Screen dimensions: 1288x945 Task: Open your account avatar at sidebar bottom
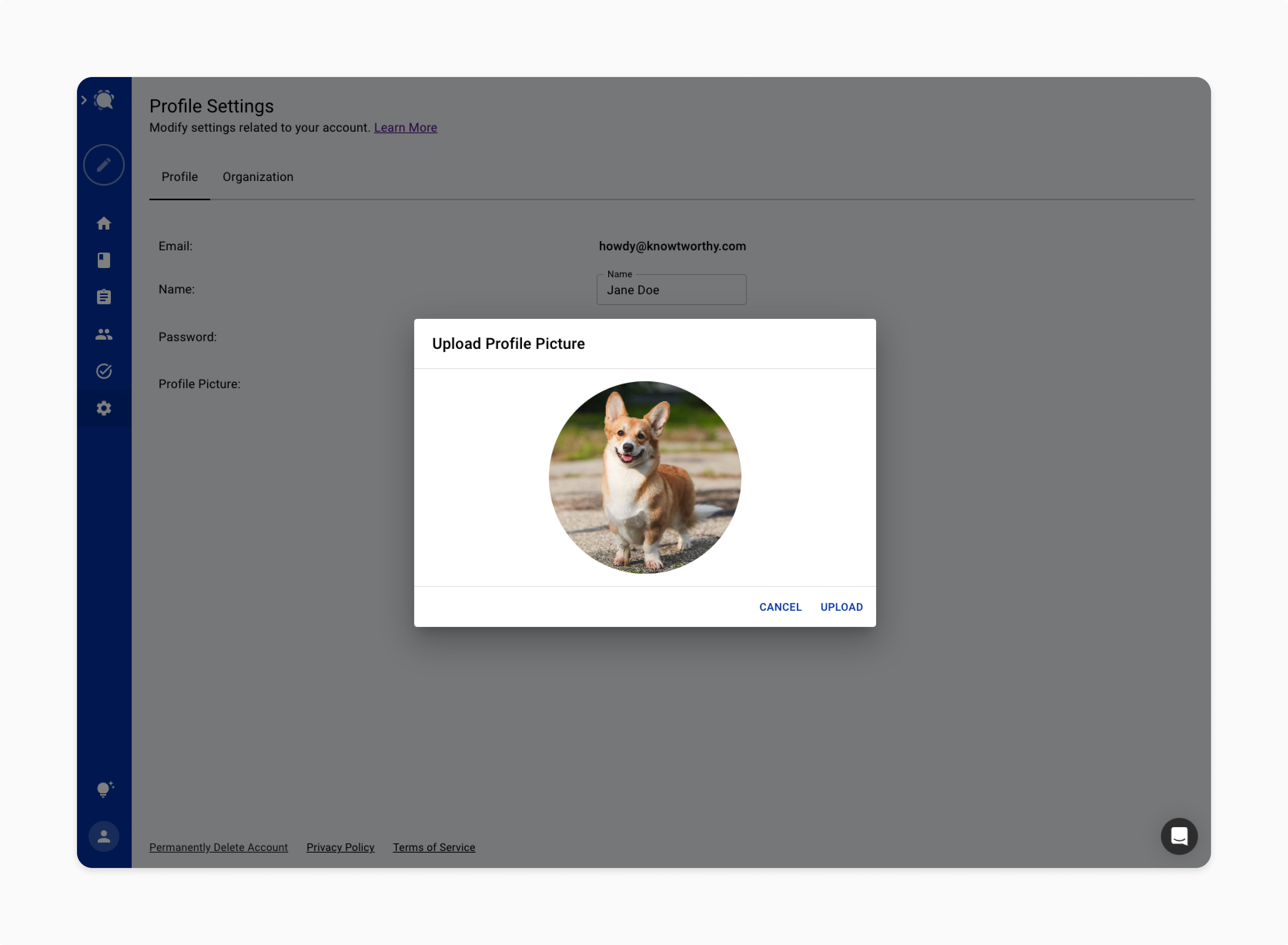pyautogui.click(x=104, y=836)
